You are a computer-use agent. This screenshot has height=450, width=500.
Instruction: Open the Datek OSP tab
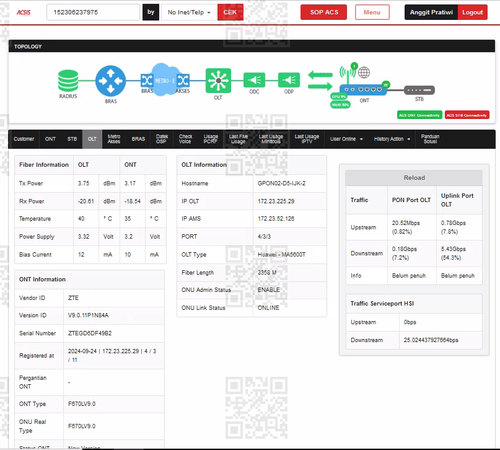point(161,139)
